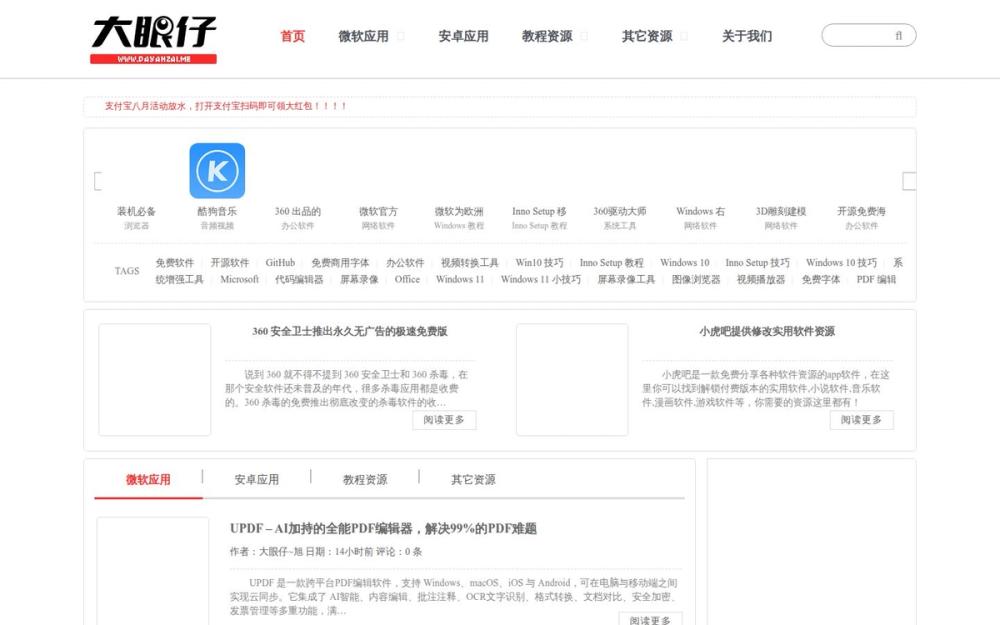Focus the header search field

pos(869,35)
